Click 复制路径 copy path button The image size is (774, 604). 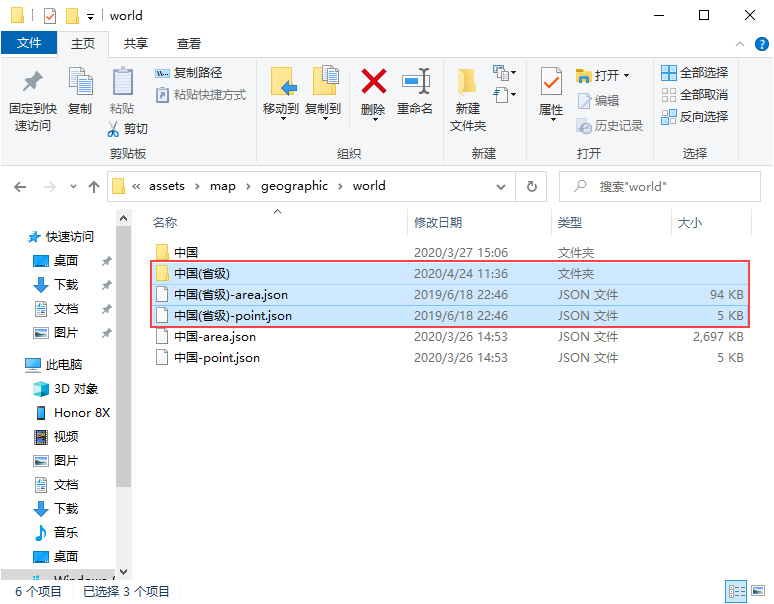[189, 73]
